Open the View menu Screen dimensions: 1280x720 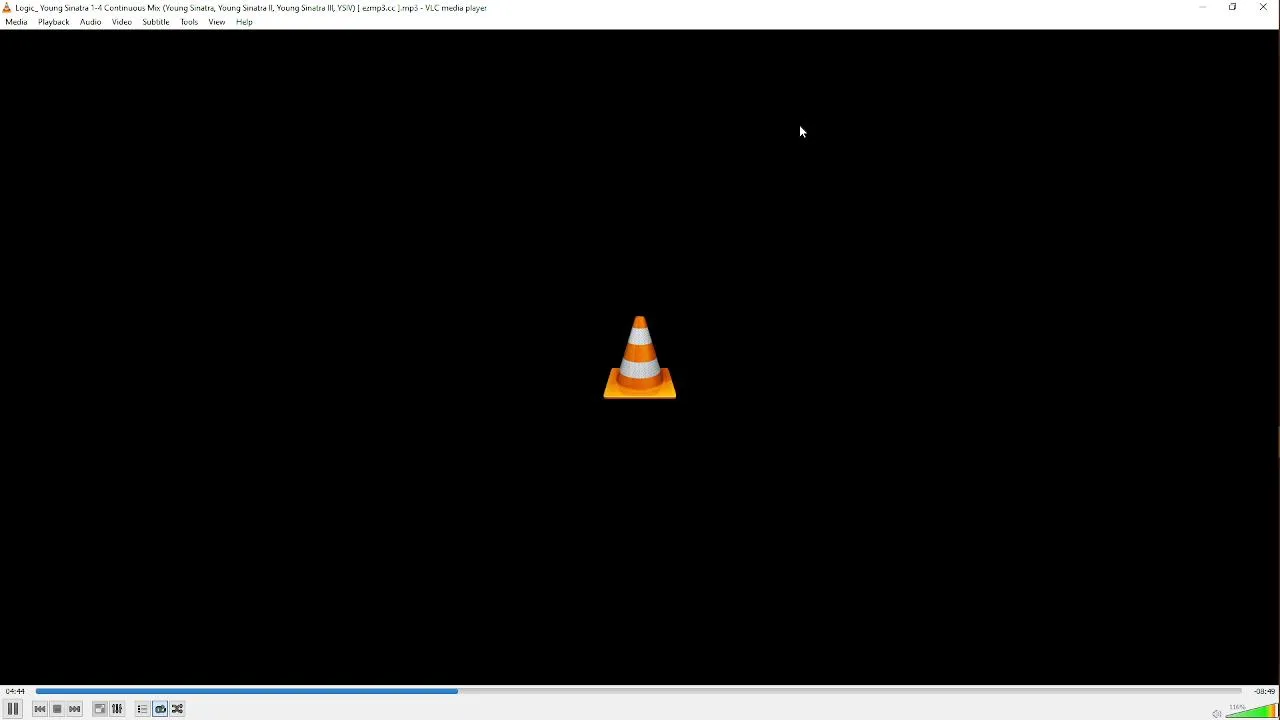pos(217,22)
